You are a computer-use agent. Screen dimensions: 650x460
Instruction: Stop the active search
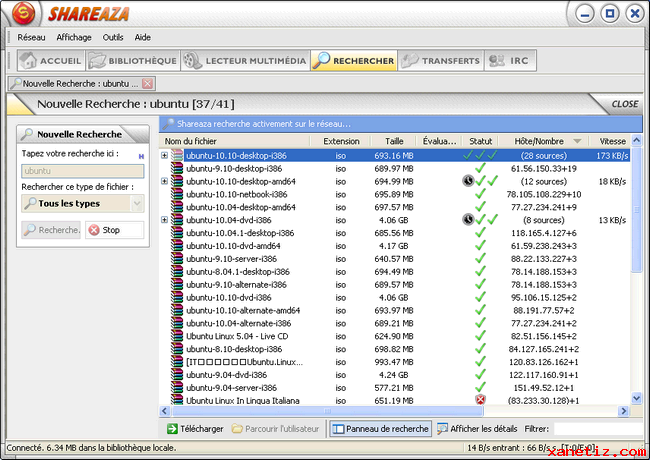tap(114, 230)
